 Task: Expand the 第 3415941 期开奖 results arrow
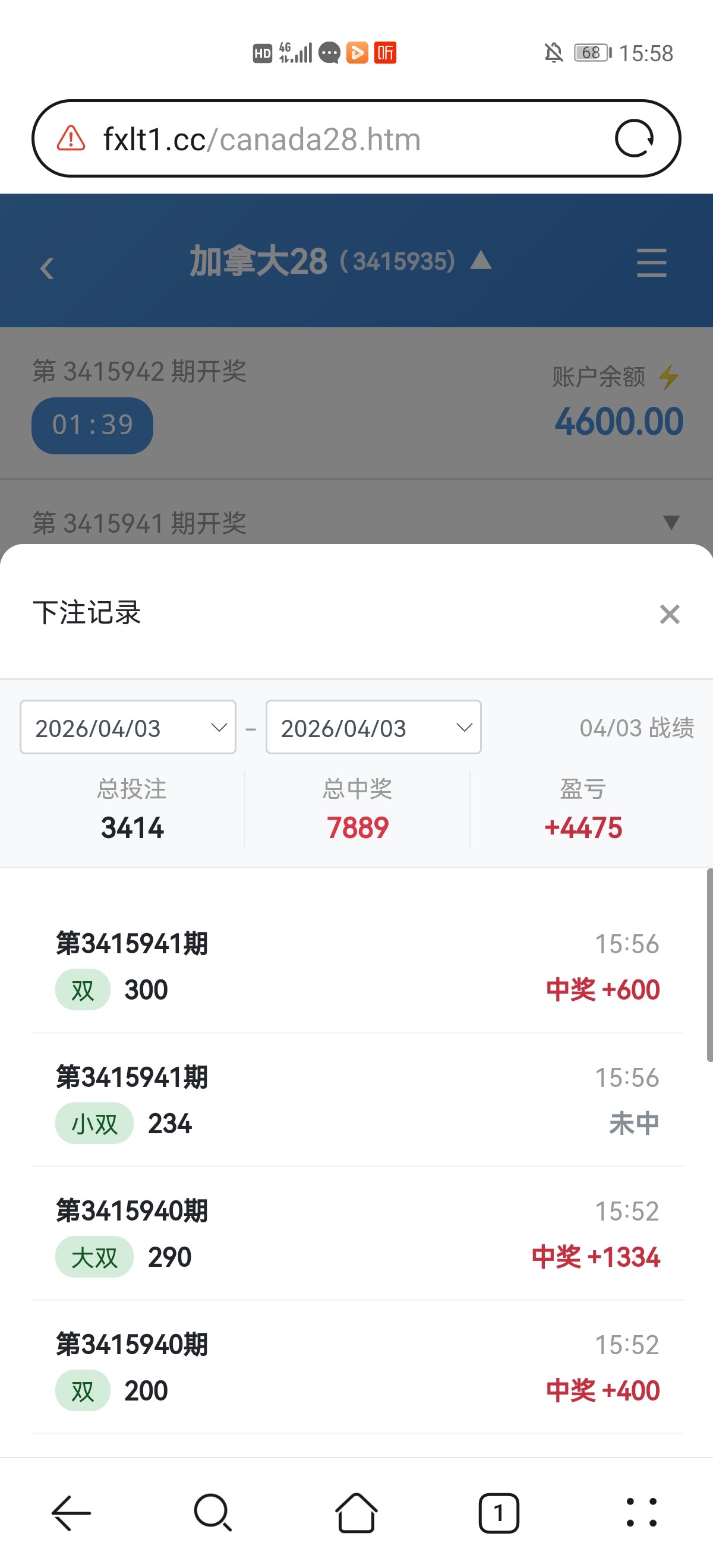(671, 522)
